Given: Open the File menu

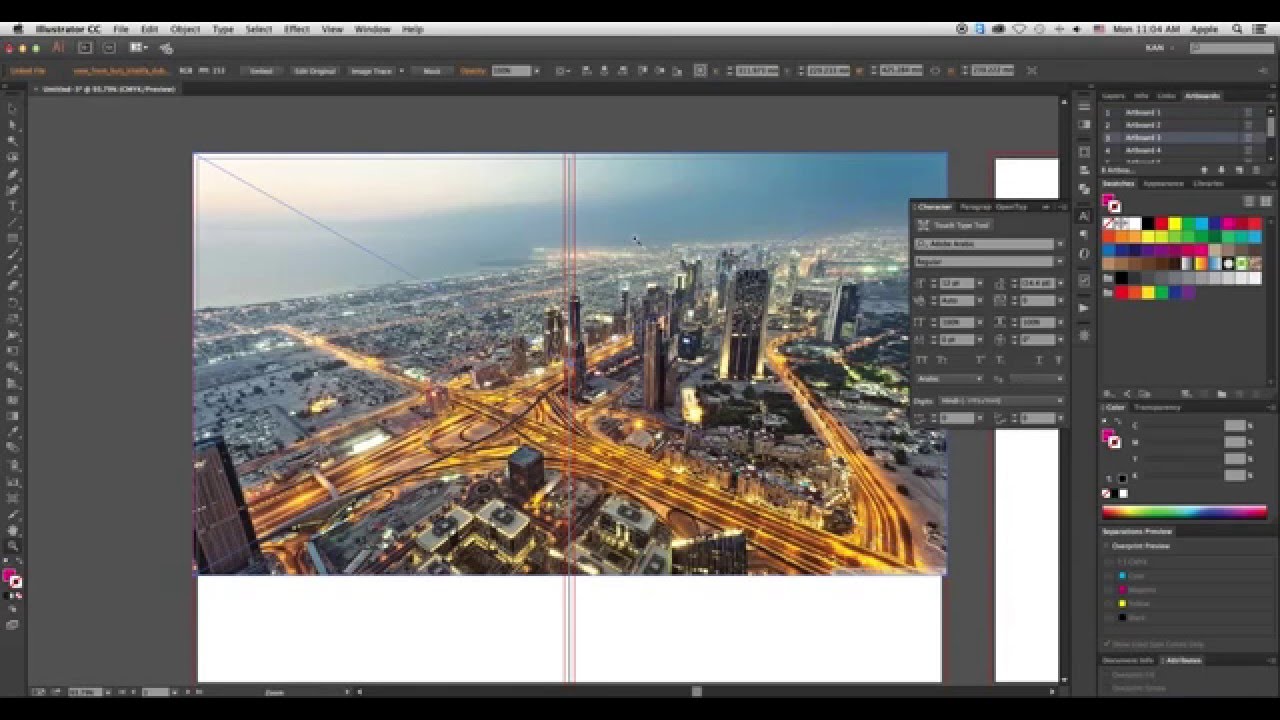Looking at the screenshot, I should 121,29.
